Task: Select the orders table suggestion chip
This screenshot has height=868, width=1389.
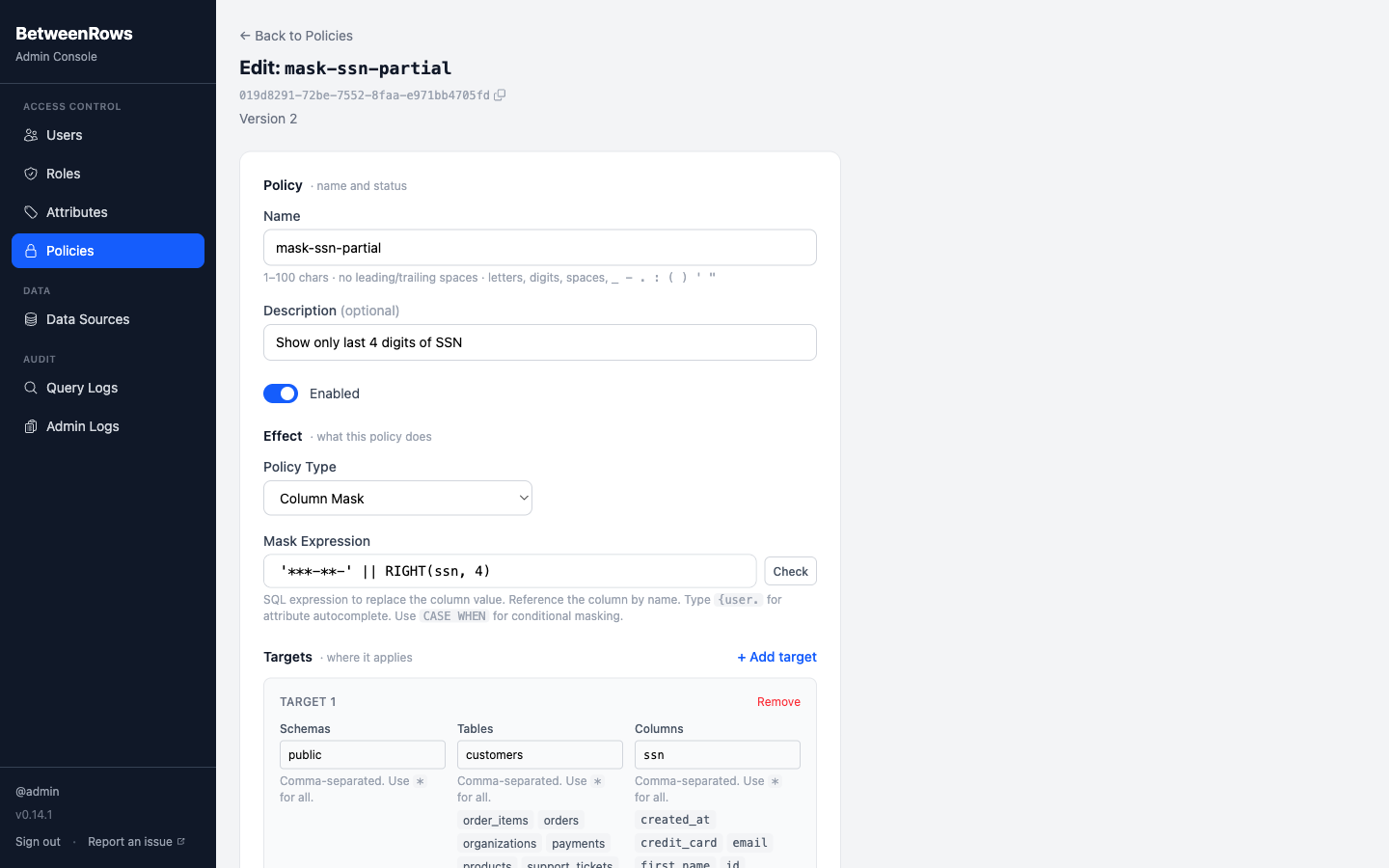Action: point(560,821)
